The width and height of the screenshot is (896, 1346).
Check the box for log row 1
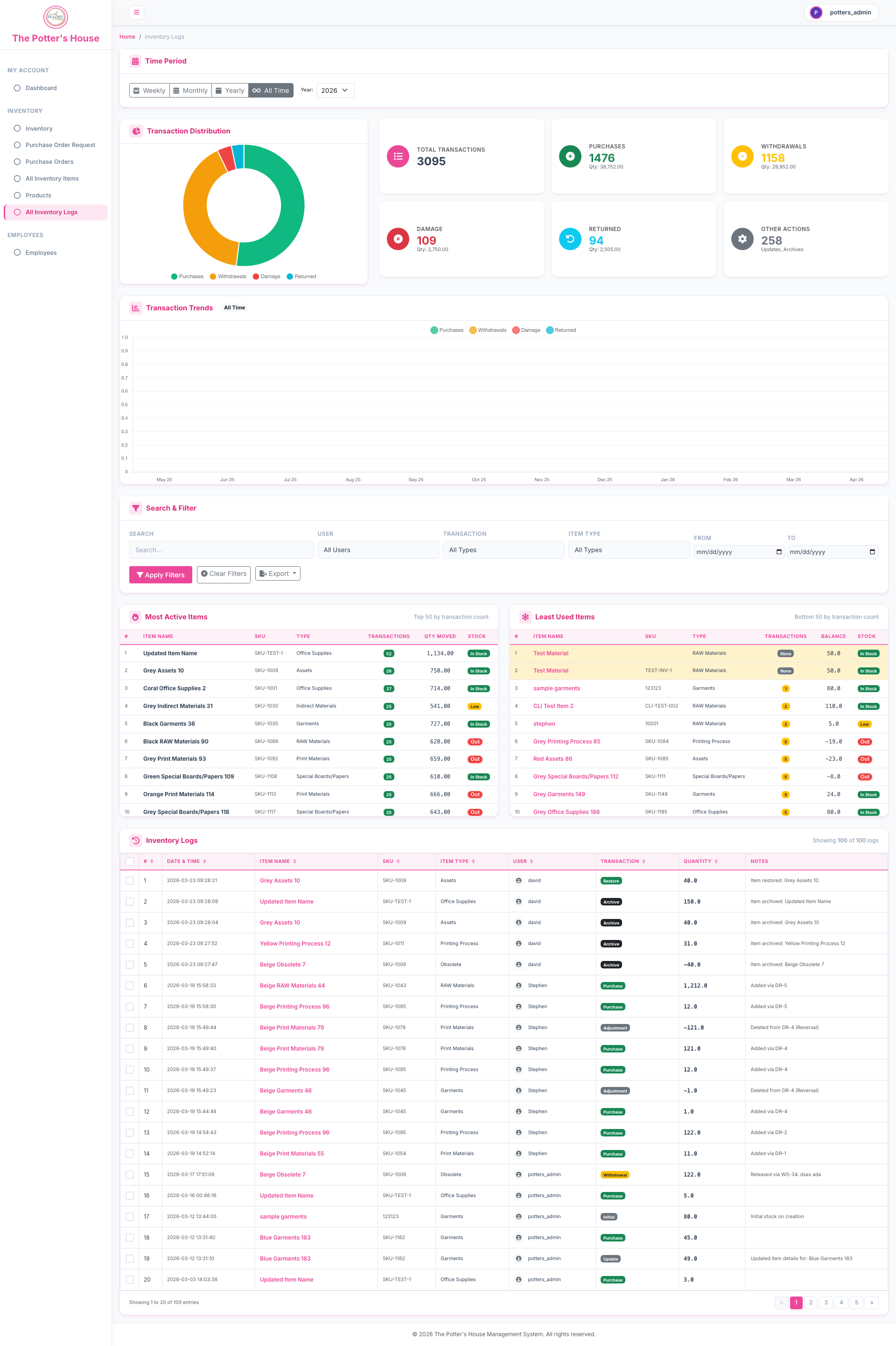click(x=130, y=880)
